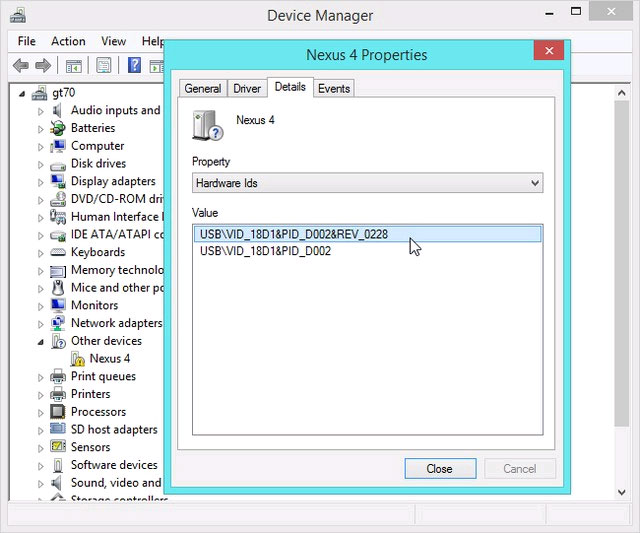
Task: Click the Printers category icon
Action: (58, 394)
